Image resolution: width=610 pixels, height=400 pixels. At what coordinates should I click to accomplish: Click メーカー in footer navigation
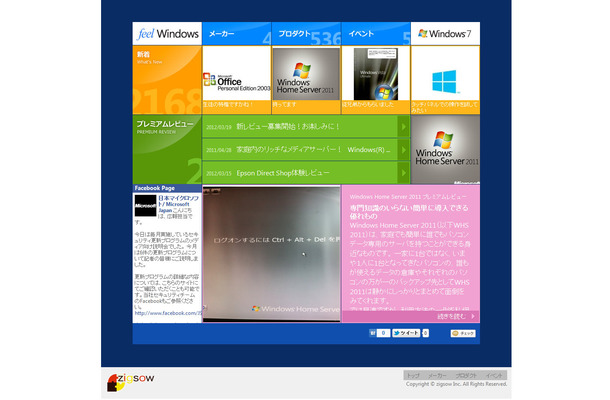point(437,375)
